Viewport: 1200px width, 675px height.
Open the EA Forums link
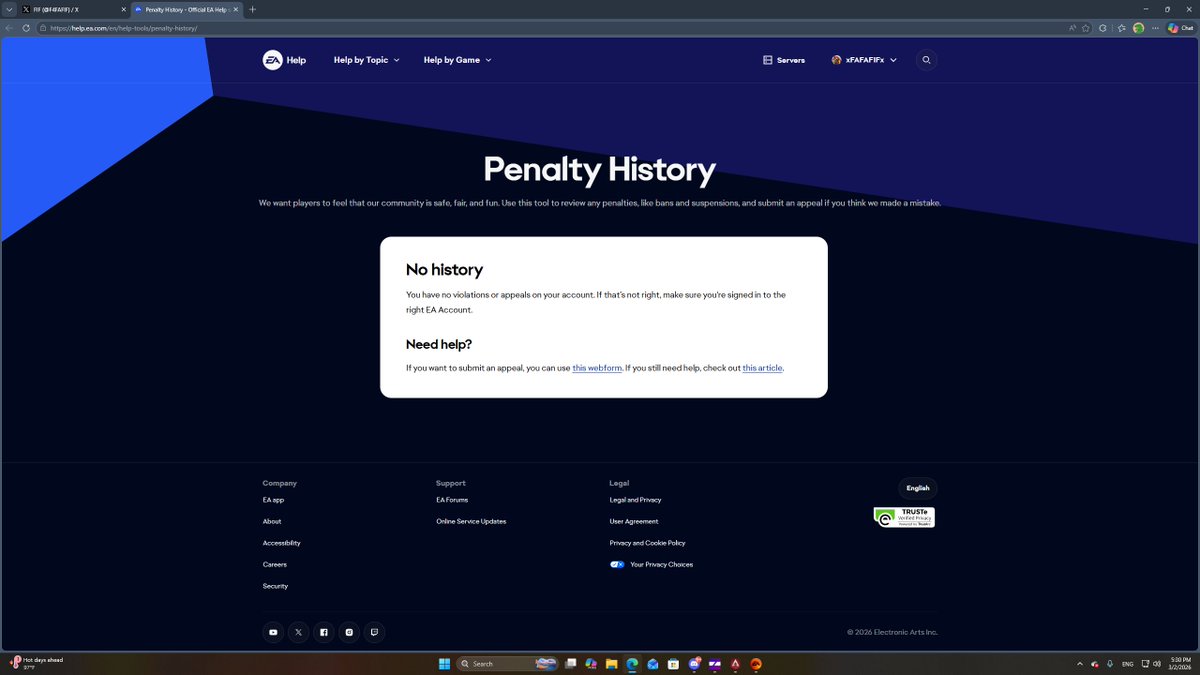(452, 500)
